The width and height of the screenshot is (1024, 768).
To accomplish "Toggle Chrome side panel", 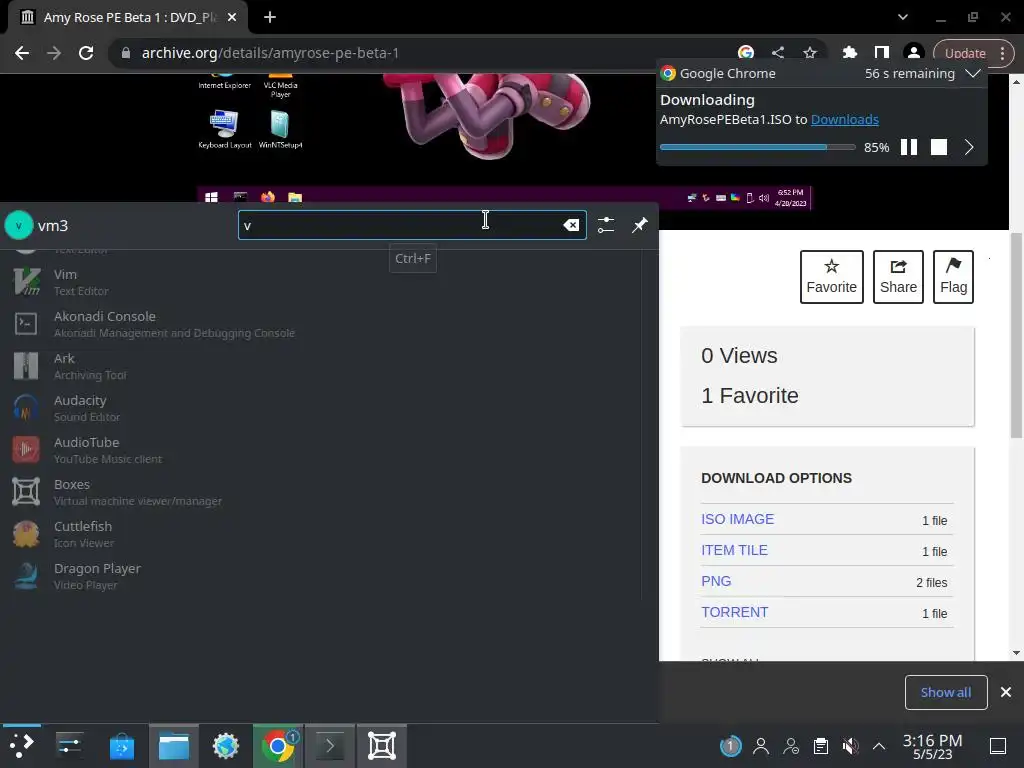I will (882, 53).
